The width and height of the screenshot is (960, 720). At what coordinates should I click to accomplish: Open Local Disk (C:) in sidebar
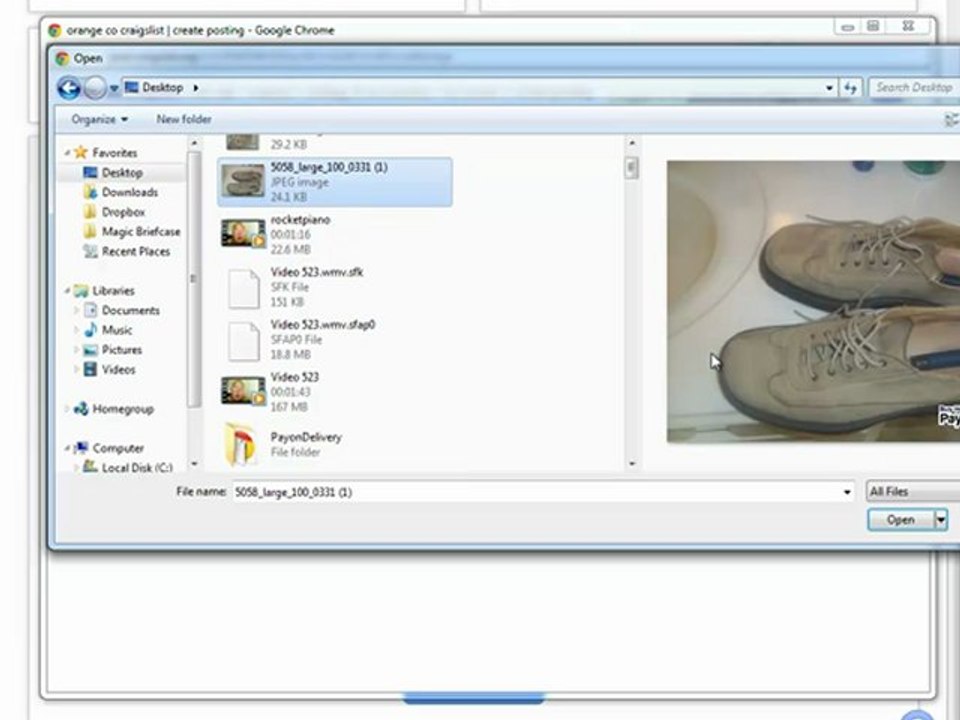[x=127, y=467]
